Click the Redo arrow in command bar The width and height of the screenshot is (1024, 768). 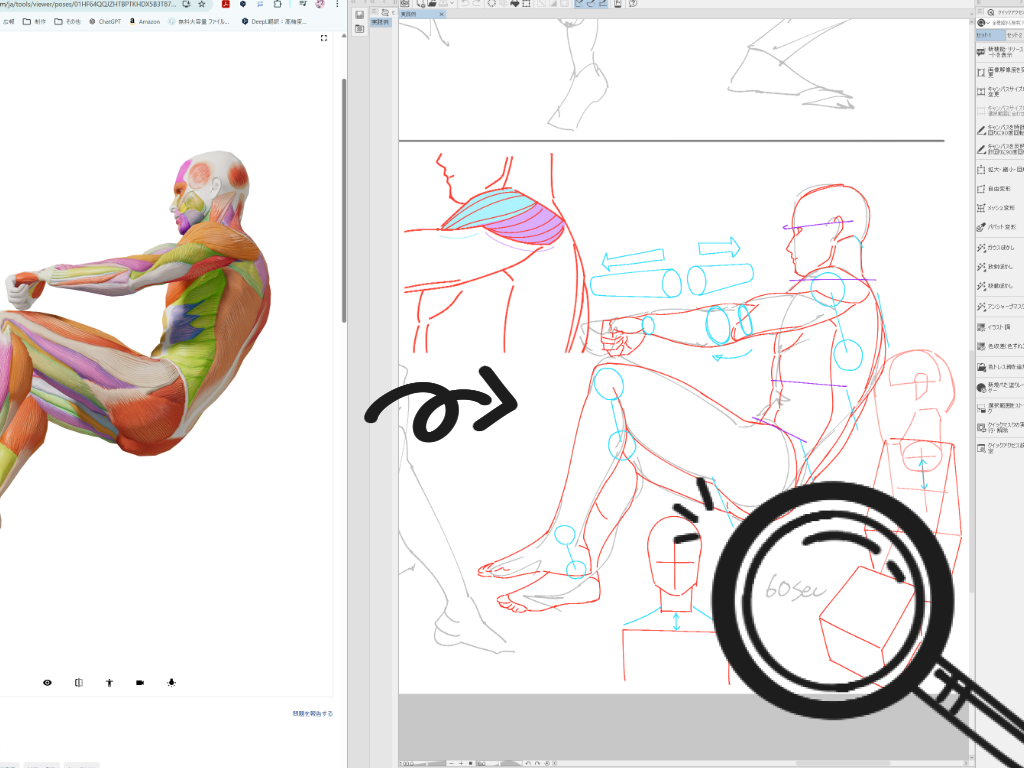pyautogui.click(x=477, y=3)
